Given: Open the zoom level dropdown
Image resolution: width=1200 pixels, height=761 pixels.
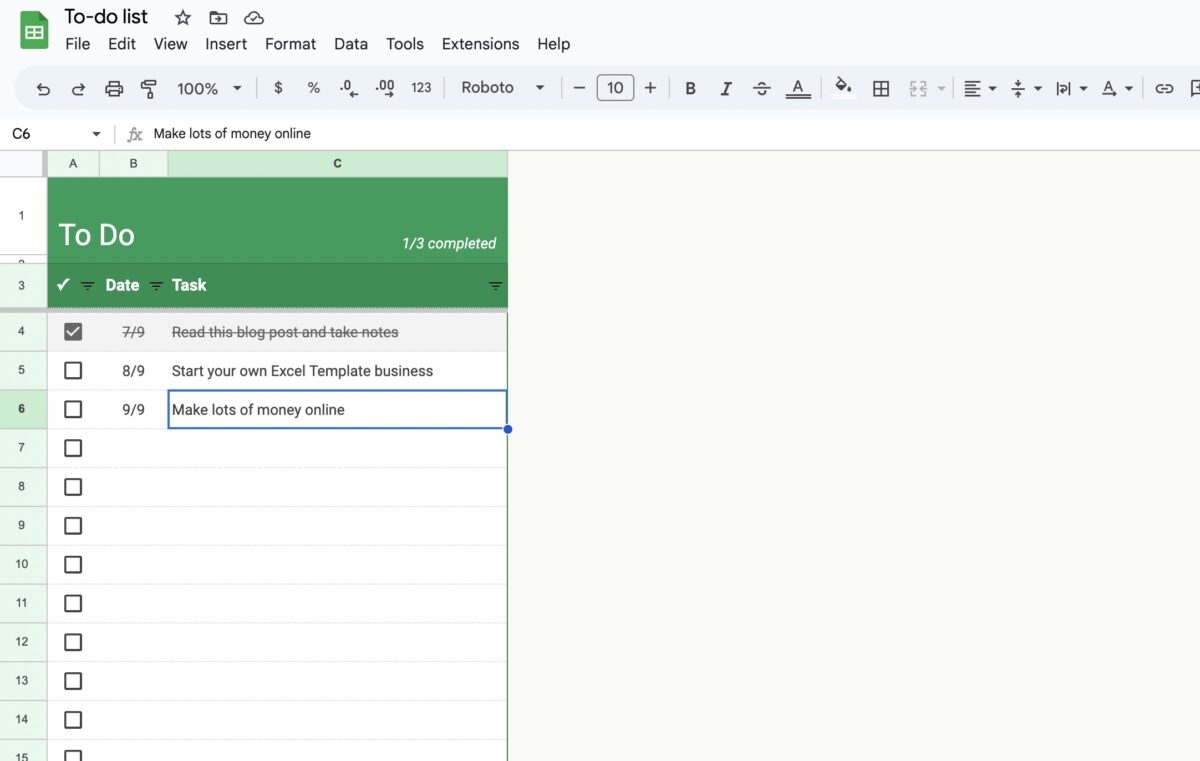Looking at the screenshot, I should (x=208, y=88).
